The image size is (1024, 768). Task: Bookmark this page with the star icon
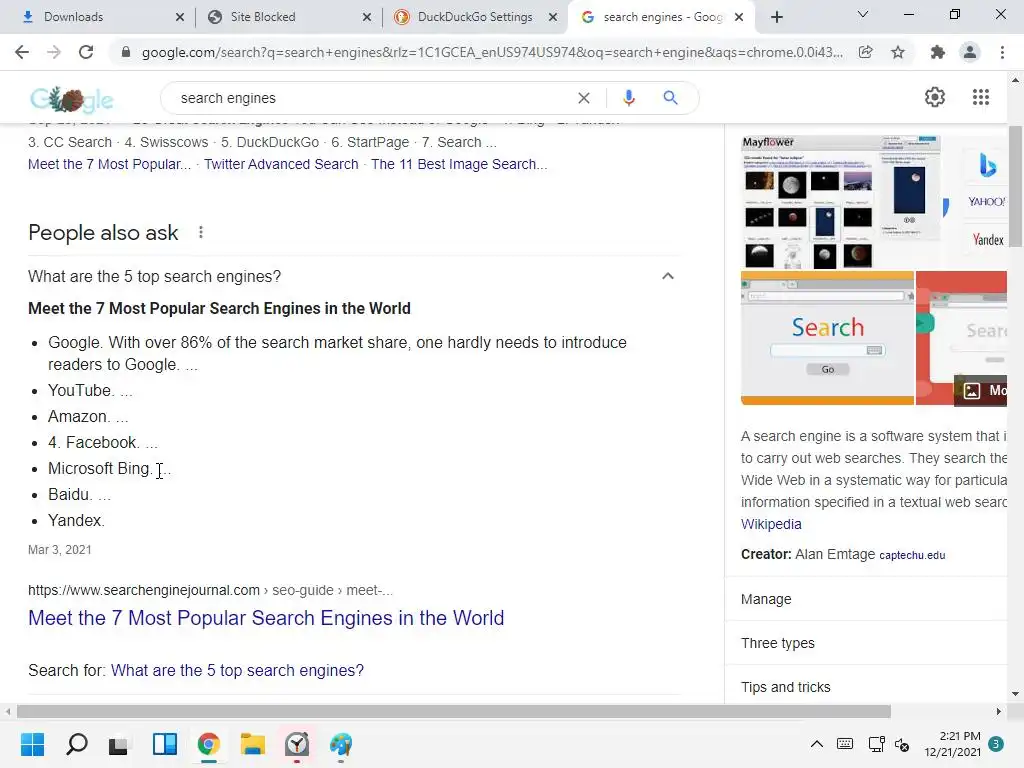pos(898,52)
